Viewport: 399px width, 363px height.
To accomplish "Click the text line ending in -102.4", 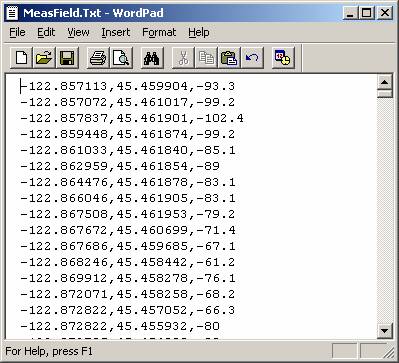I will click(x=132, y=118).
